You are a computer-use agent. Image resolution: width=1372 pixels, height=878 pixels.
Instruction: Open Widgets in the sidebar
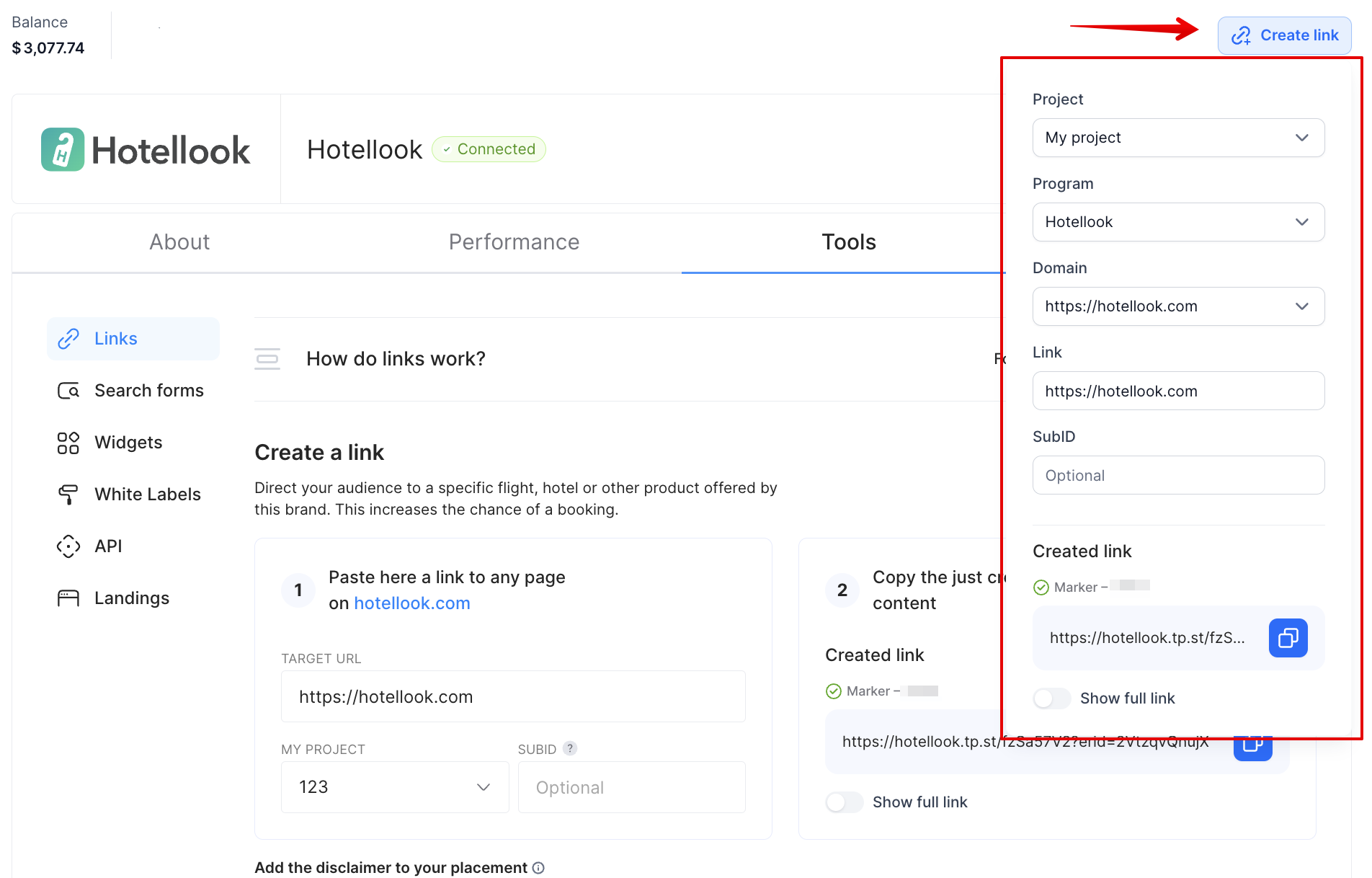133,443
